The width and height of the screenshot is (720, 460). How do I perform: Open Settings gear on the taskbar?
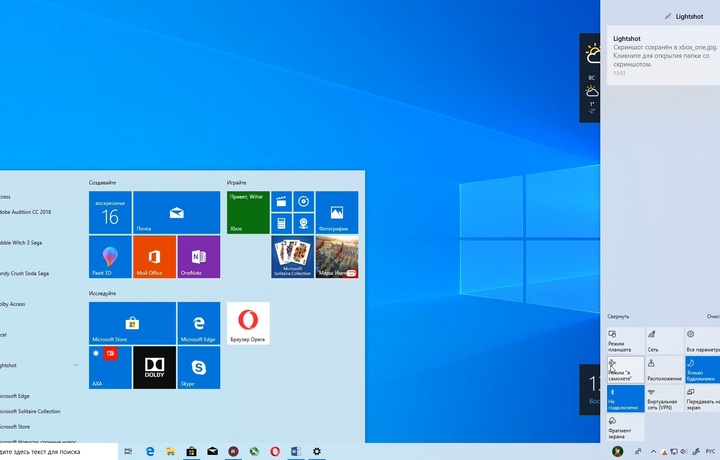(316, 452)
